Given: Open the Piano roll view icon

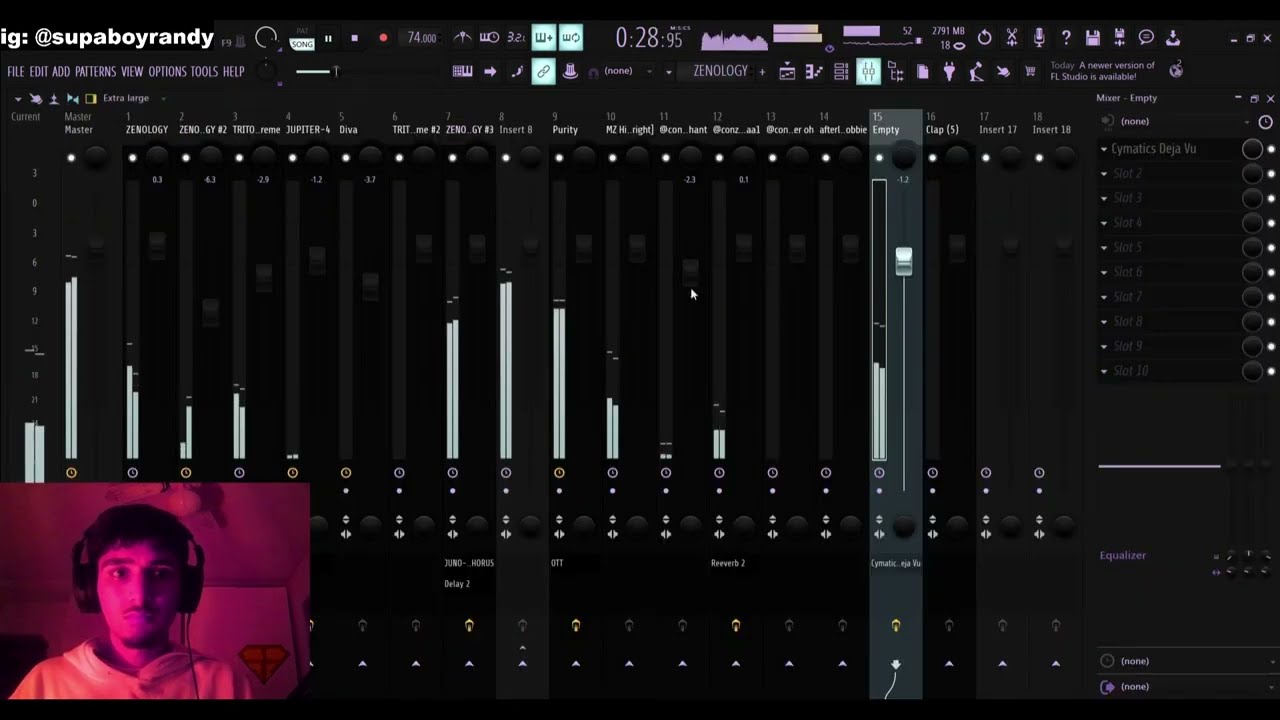Looking at the screenshot, I should coord(814,71).
